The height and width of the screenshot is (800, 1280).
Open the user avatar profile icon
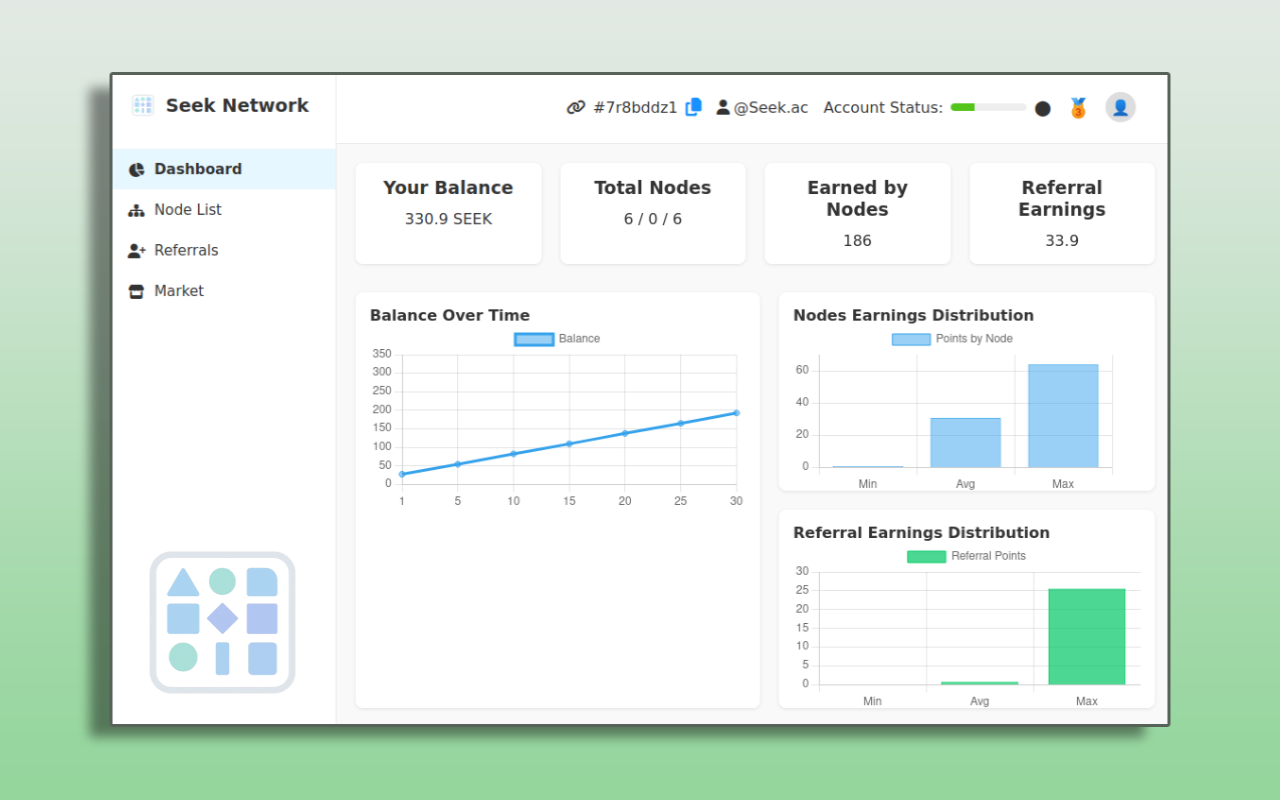point(1120,107)
